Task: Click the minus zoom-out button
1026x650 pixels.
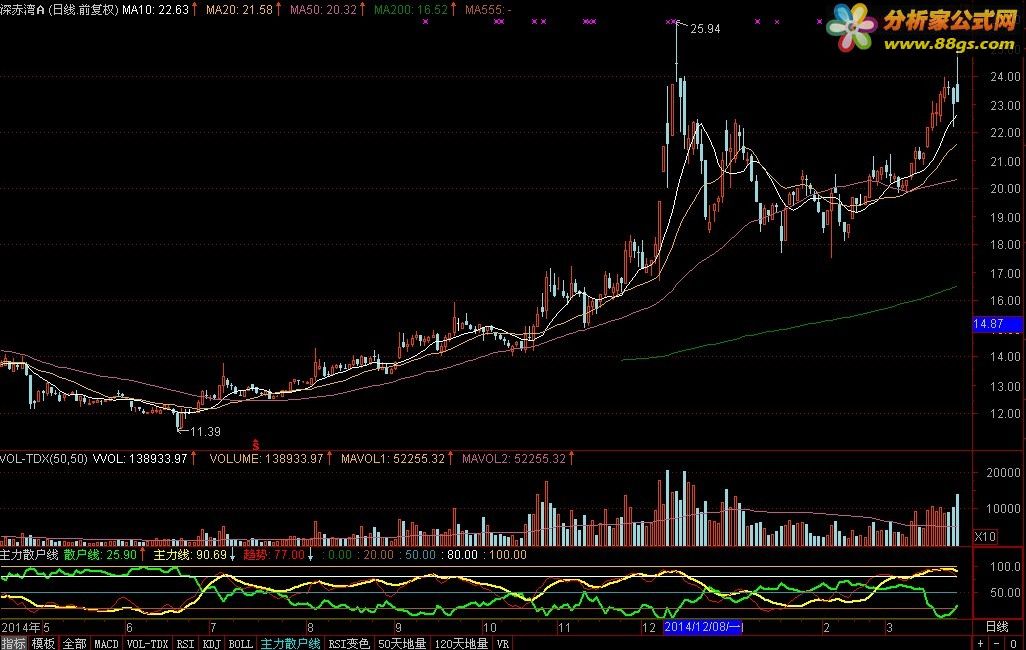Action: click(x=996, y=643)
